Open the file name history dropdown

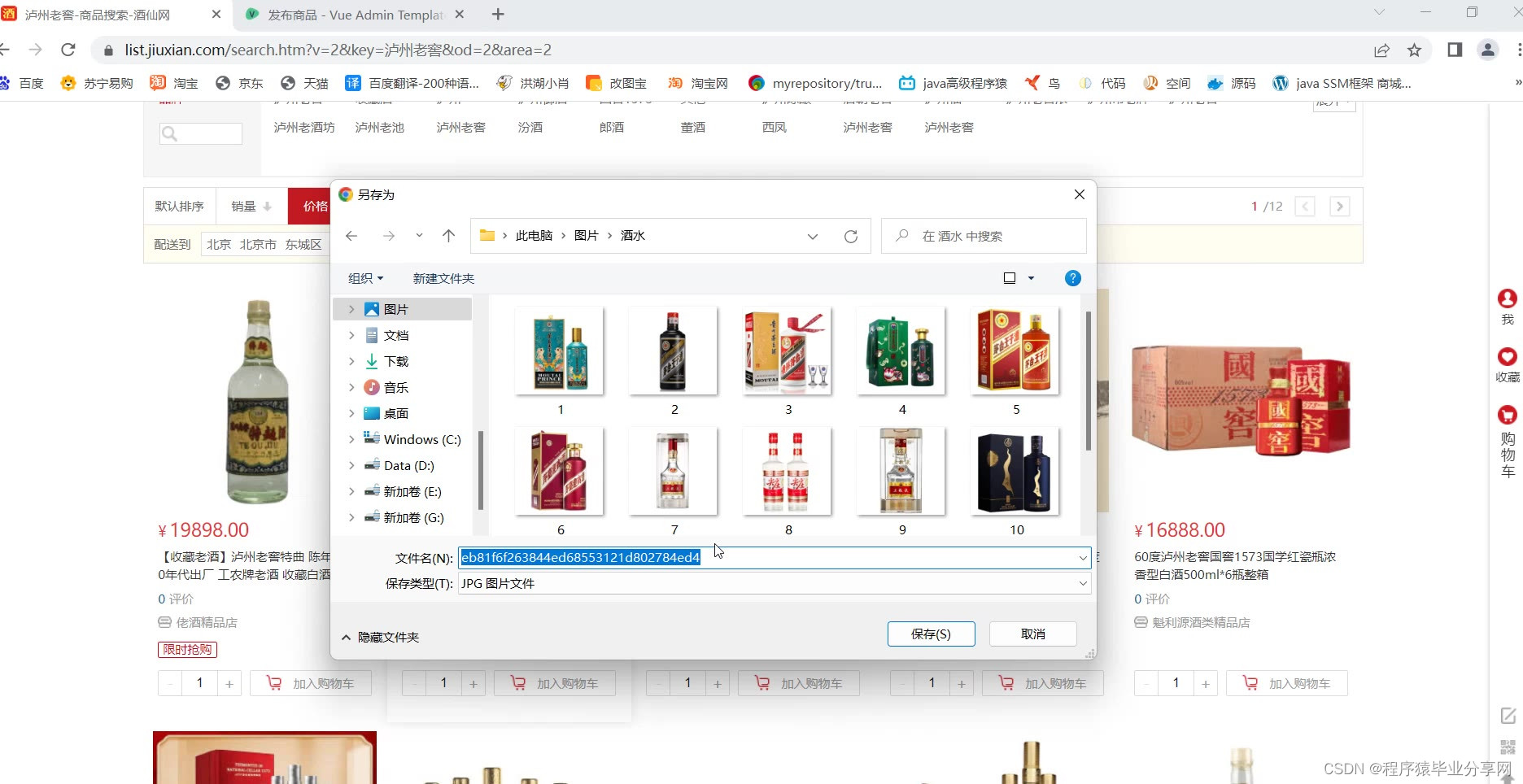(x=1082, y=558)
